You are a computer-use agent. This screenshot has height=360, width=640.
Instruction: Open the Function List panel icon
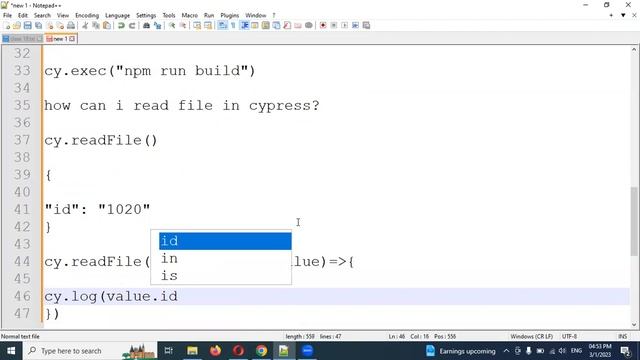pos(287,25)
